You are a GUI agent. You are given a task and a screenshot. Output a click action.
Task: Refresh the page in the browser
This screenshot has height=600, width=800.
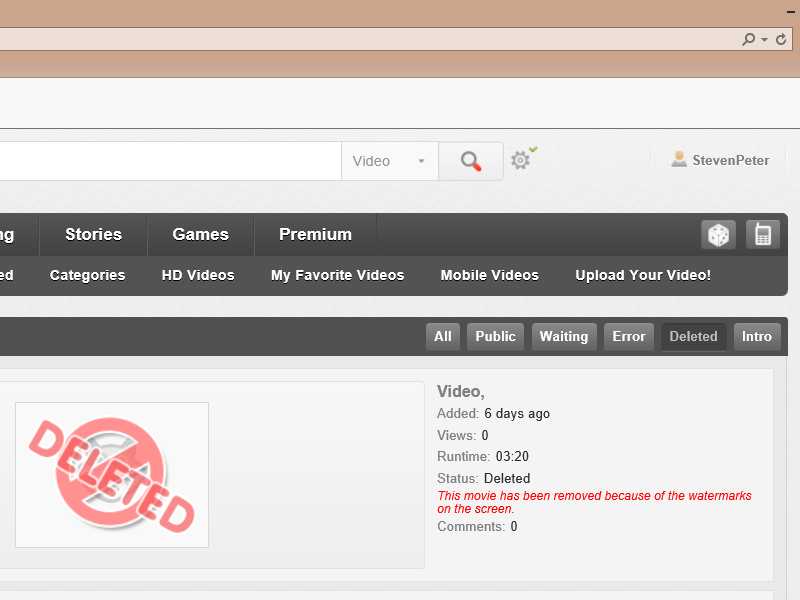[x=781, y=39]
